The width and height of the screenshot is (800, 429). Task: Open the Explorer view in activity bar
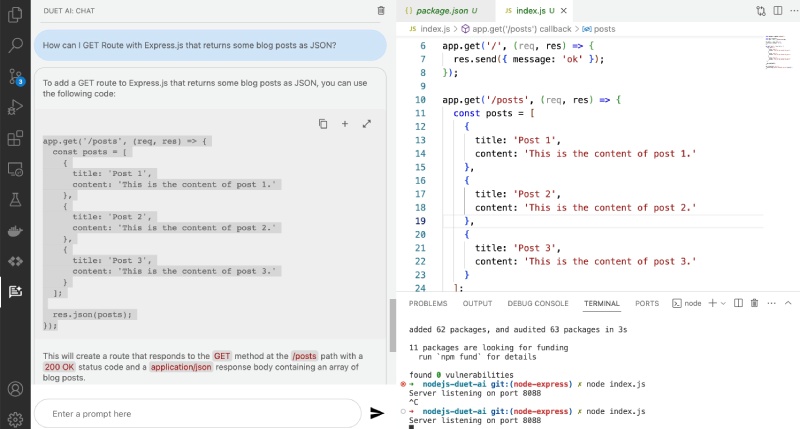pos(15,14)
